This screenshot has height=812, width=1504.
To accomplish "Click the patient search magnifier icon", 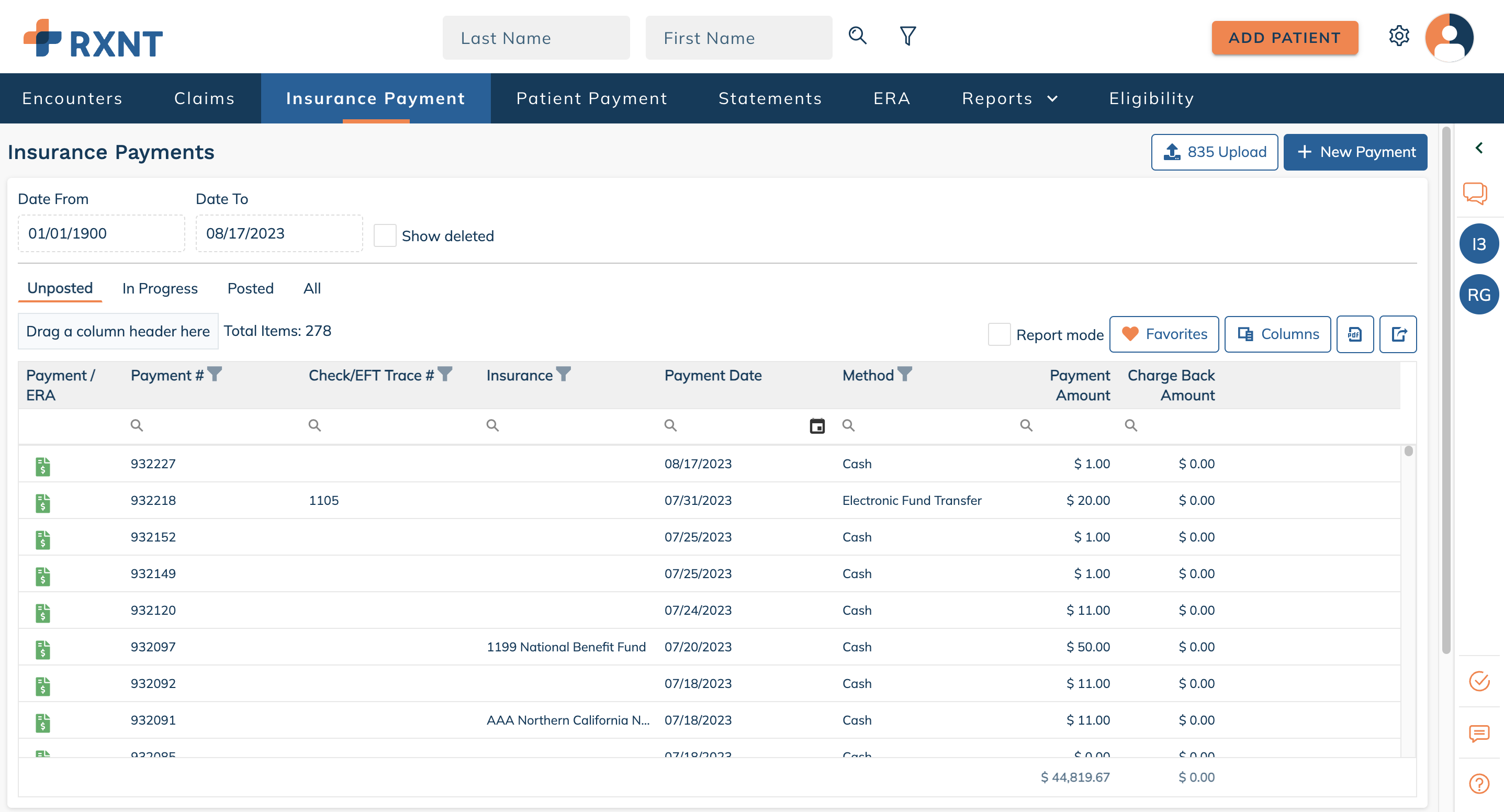I will tap(857, 36).
